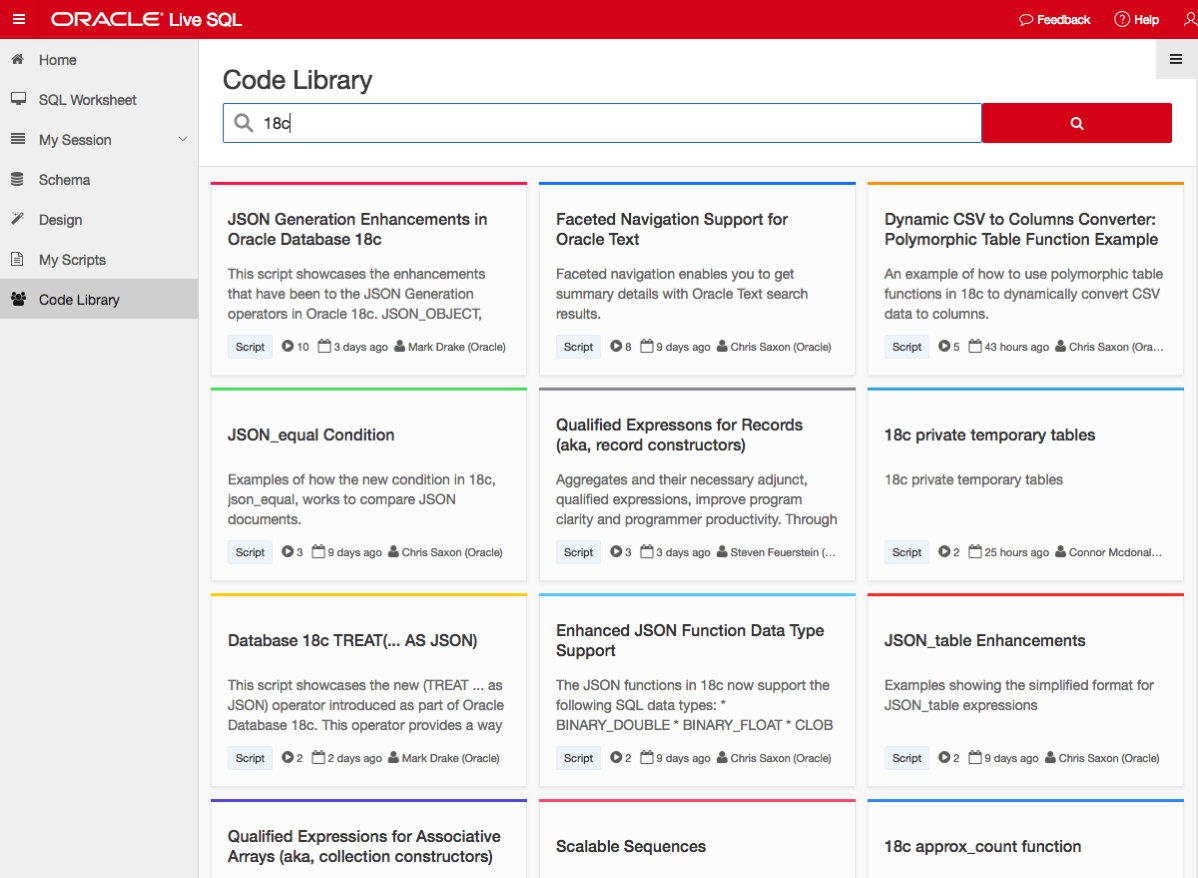Viewport: 1198px width, 878px height.
Task: Click Script tag on Faceted Navigation card
Action: point(578,347)
